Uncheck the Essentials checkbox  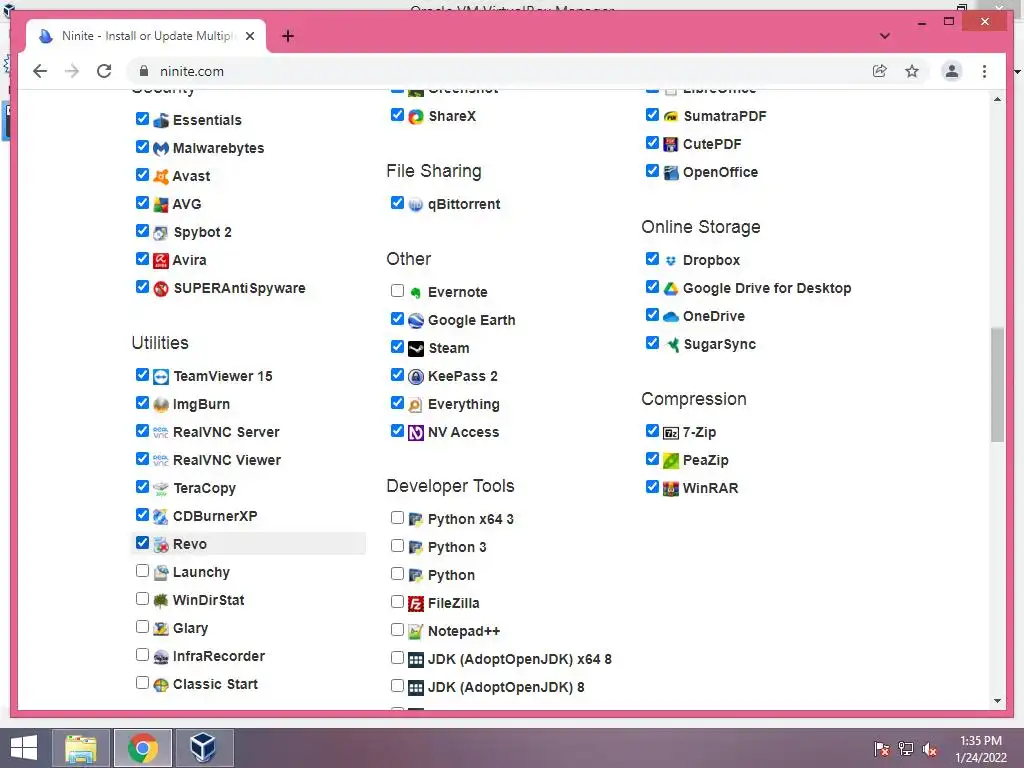(142, 119)
